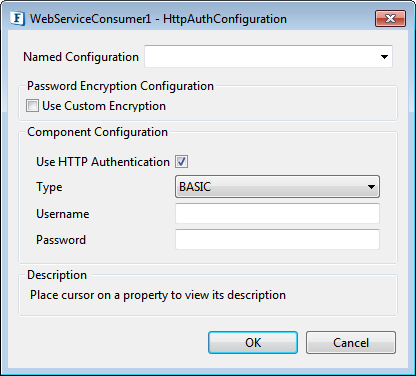Click the Use HTTP Authentication label
The width and height of the screenshot is (416, 376).
point(103,162)
